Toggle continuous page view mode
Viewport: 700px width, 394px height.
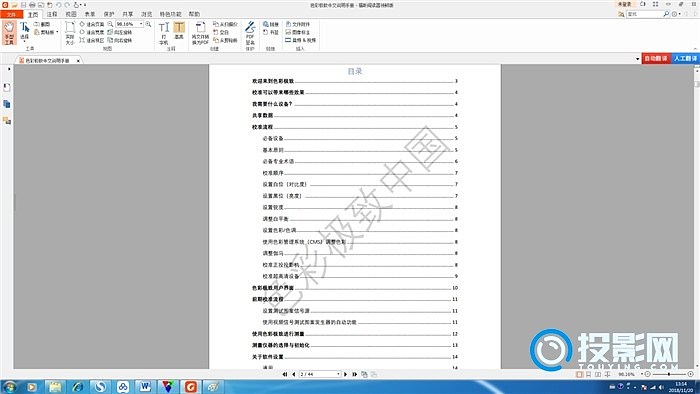click(588, 374)
